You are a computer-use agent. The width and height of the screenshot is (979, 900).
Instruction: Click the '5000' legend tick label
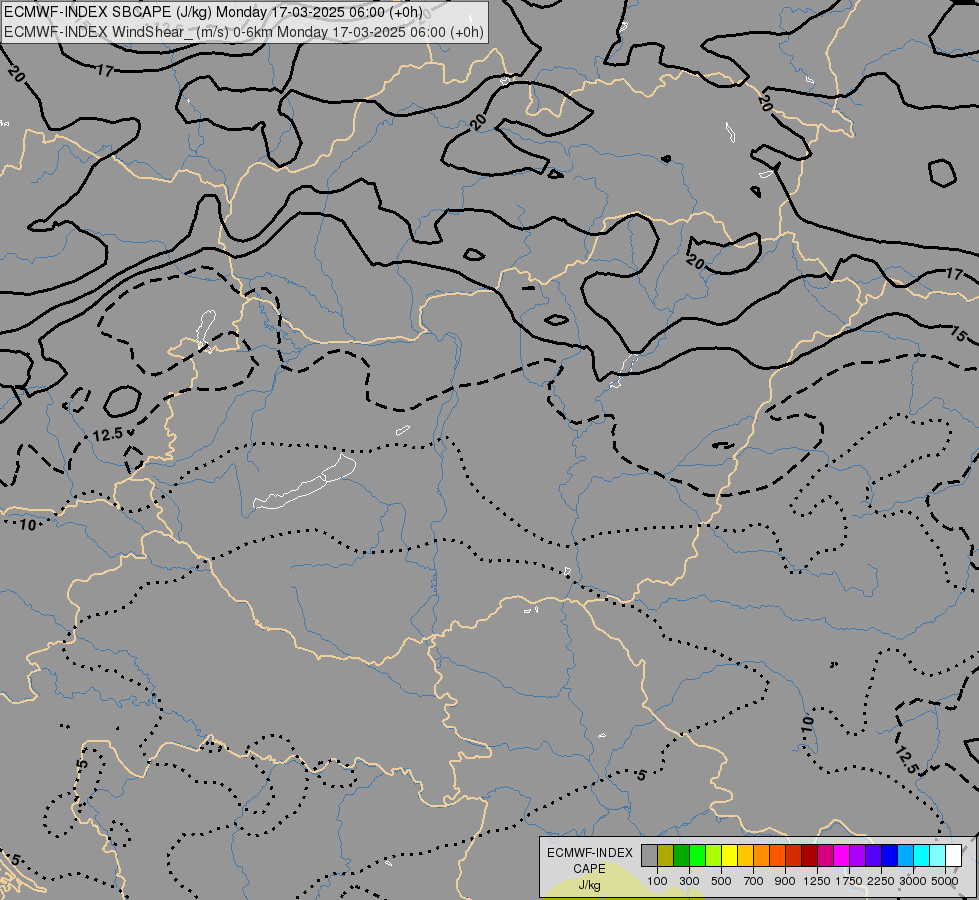point(945,881)
